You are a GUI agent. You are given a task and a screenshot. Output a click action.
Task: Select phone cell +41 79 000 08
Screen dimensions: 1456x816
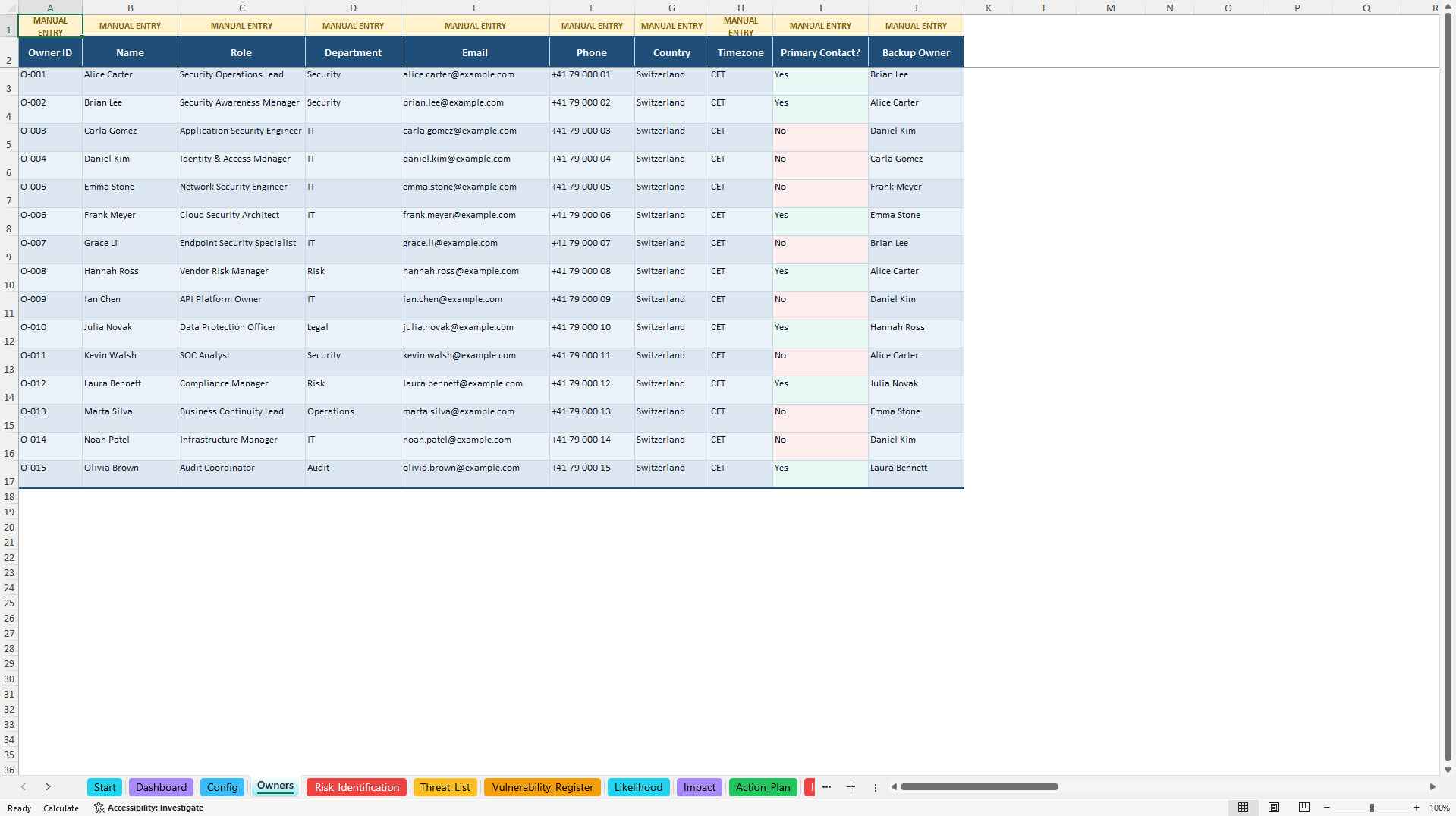592,278
